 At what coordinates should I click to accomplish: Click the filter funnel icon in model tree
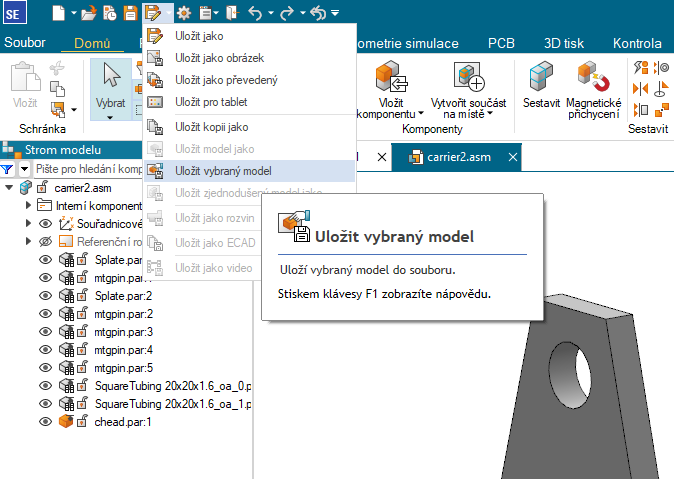pos(8,169)
